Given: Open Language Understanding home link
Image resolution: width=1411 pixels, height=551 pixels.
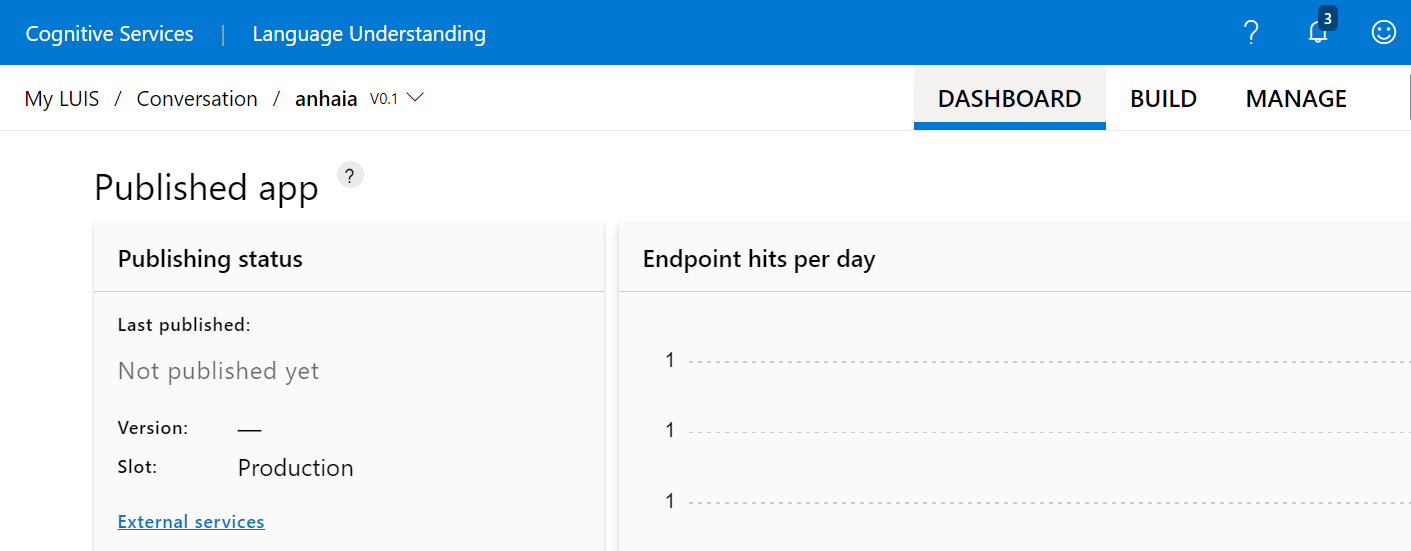Looking at the screenshot, I should (369, 34).
